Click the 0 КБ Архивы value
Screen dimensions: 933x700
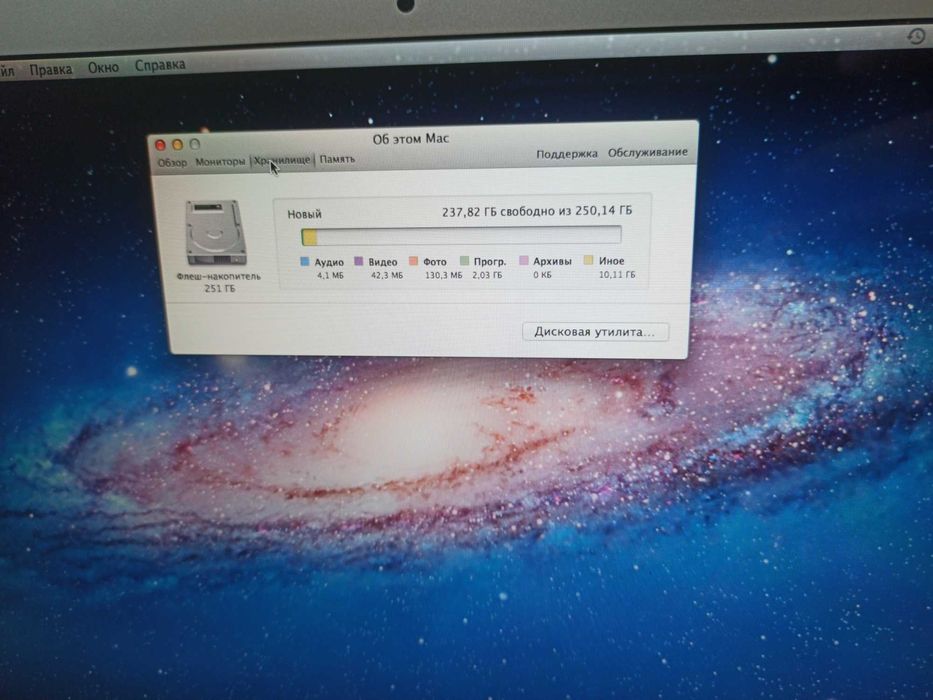542,275
